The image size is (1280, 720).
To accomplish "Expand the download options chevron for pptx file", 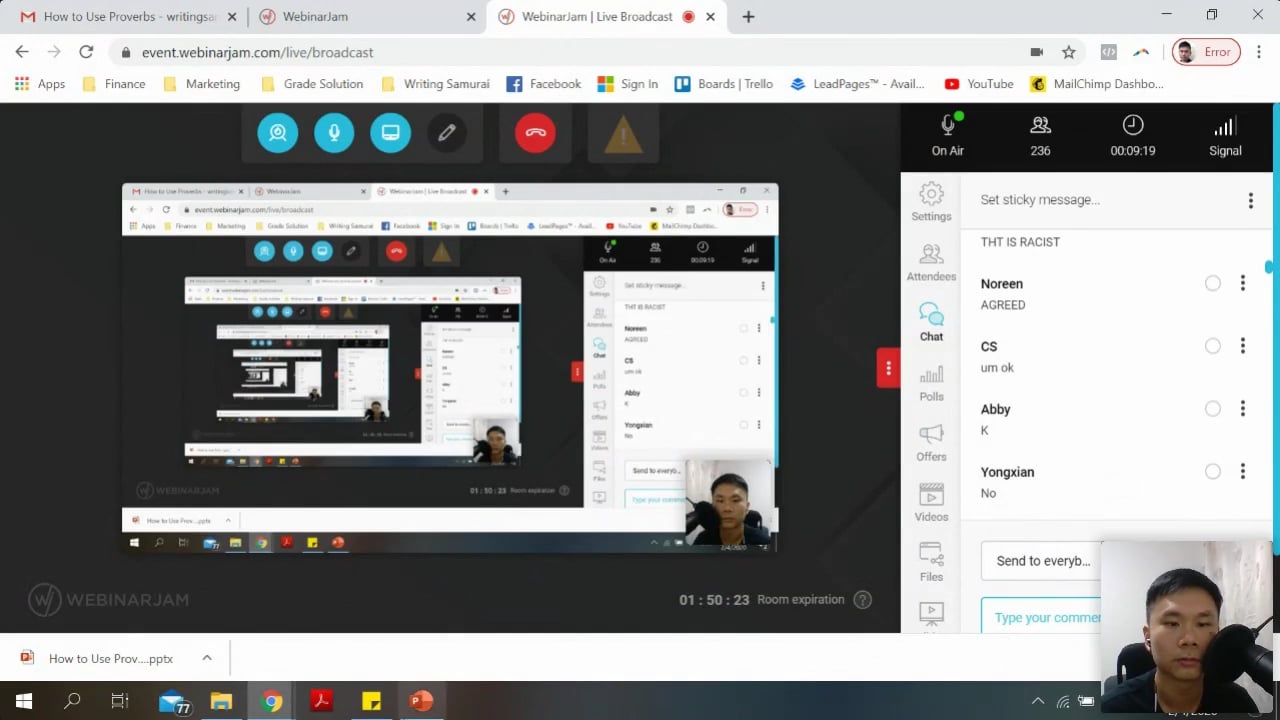I will [207, 658].
